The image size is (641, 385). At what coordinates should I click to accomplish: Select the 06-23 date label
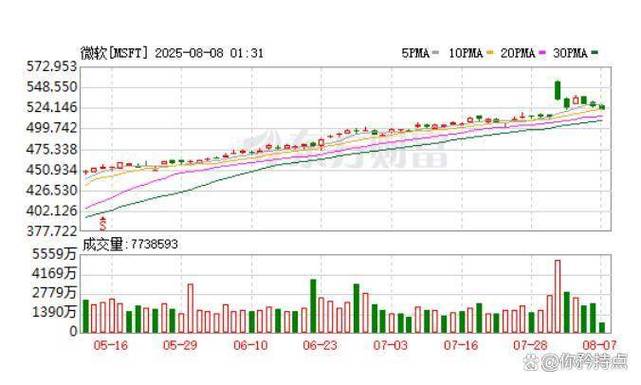[x=320, y=345]
